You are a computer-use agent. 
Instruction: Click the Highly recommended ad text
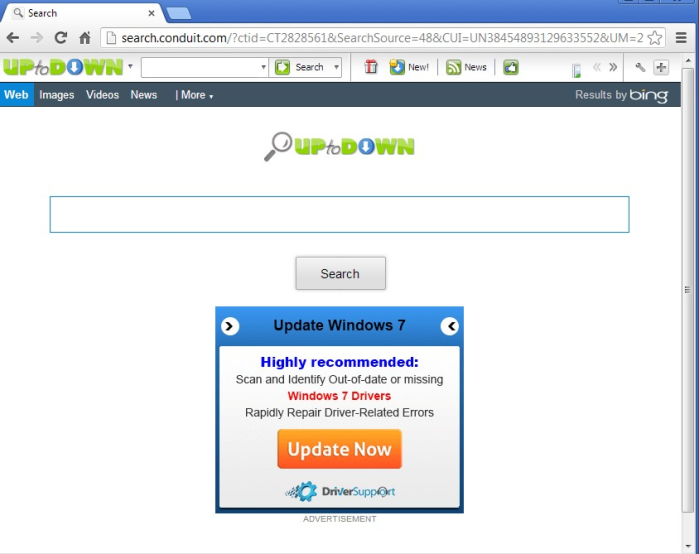pos(339,362)
